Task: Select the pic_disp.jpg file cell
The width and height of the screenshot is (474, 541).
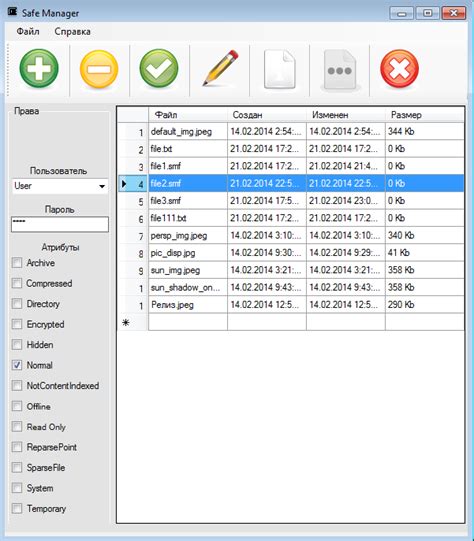Action: coord(188,253)
